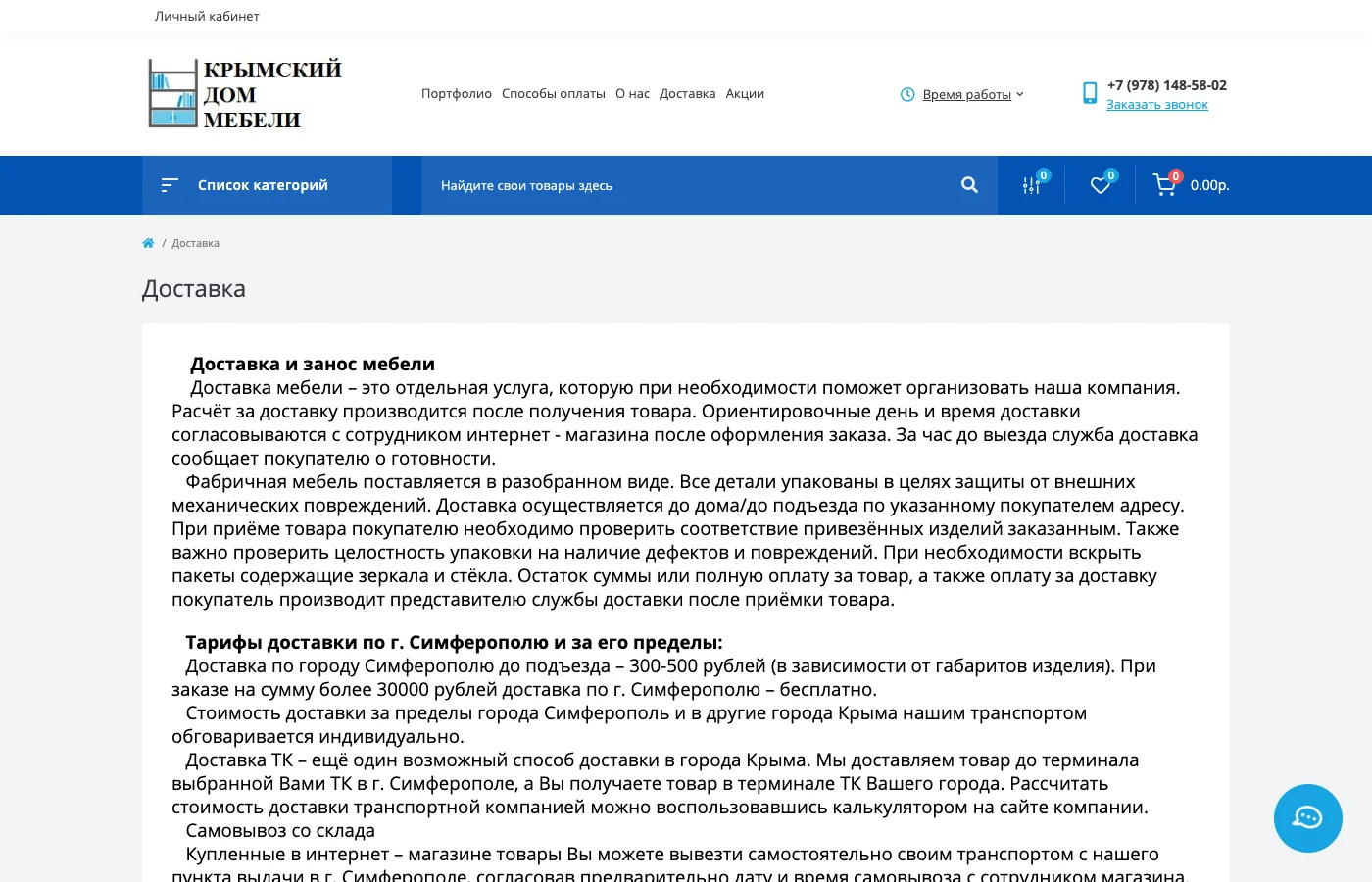
Task: Open the Портфолио menu item
Action: [457, 94]
